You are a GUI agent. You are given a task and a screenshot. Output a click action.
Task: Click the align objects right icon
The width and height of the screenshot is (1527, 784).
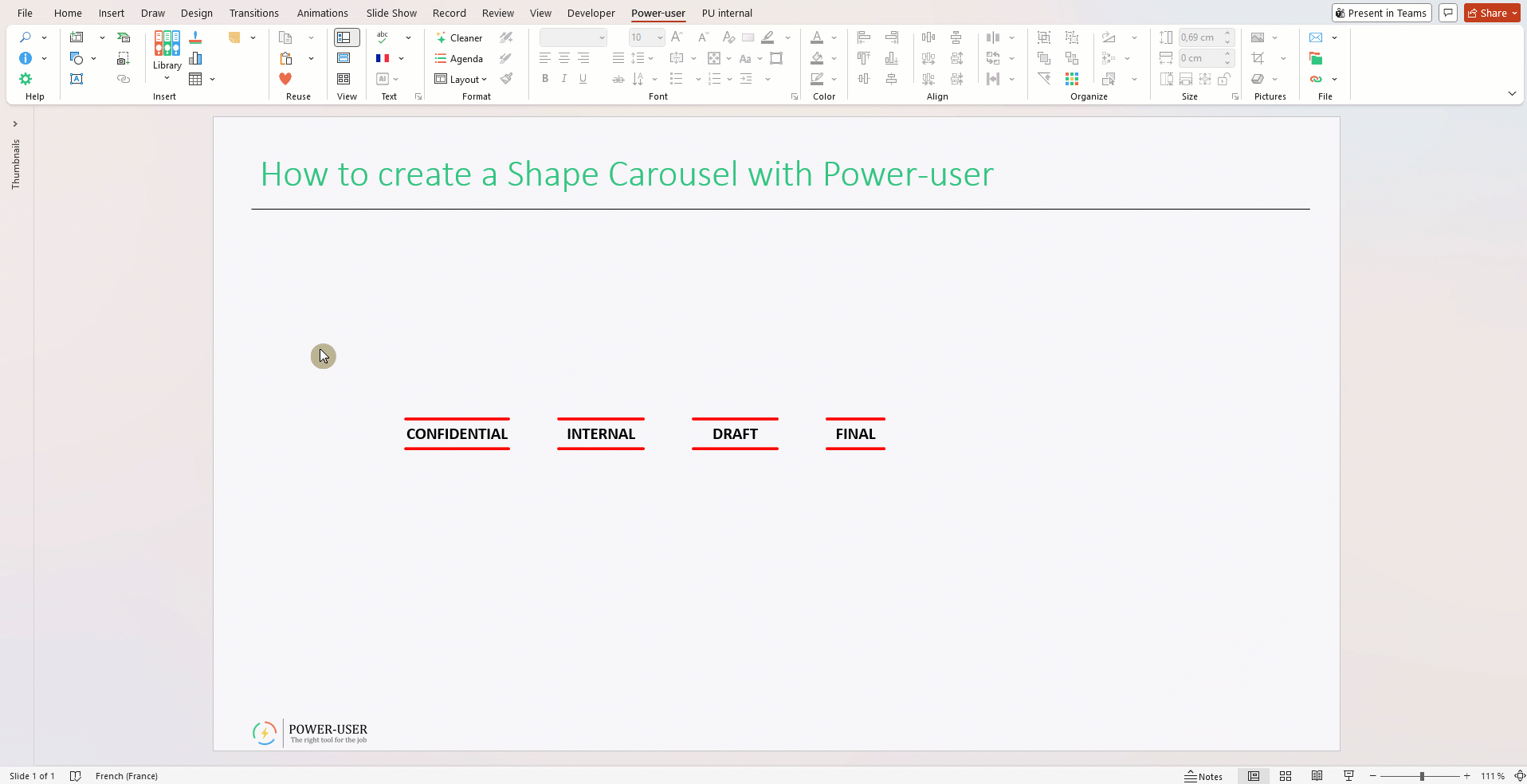pos(892,37)
